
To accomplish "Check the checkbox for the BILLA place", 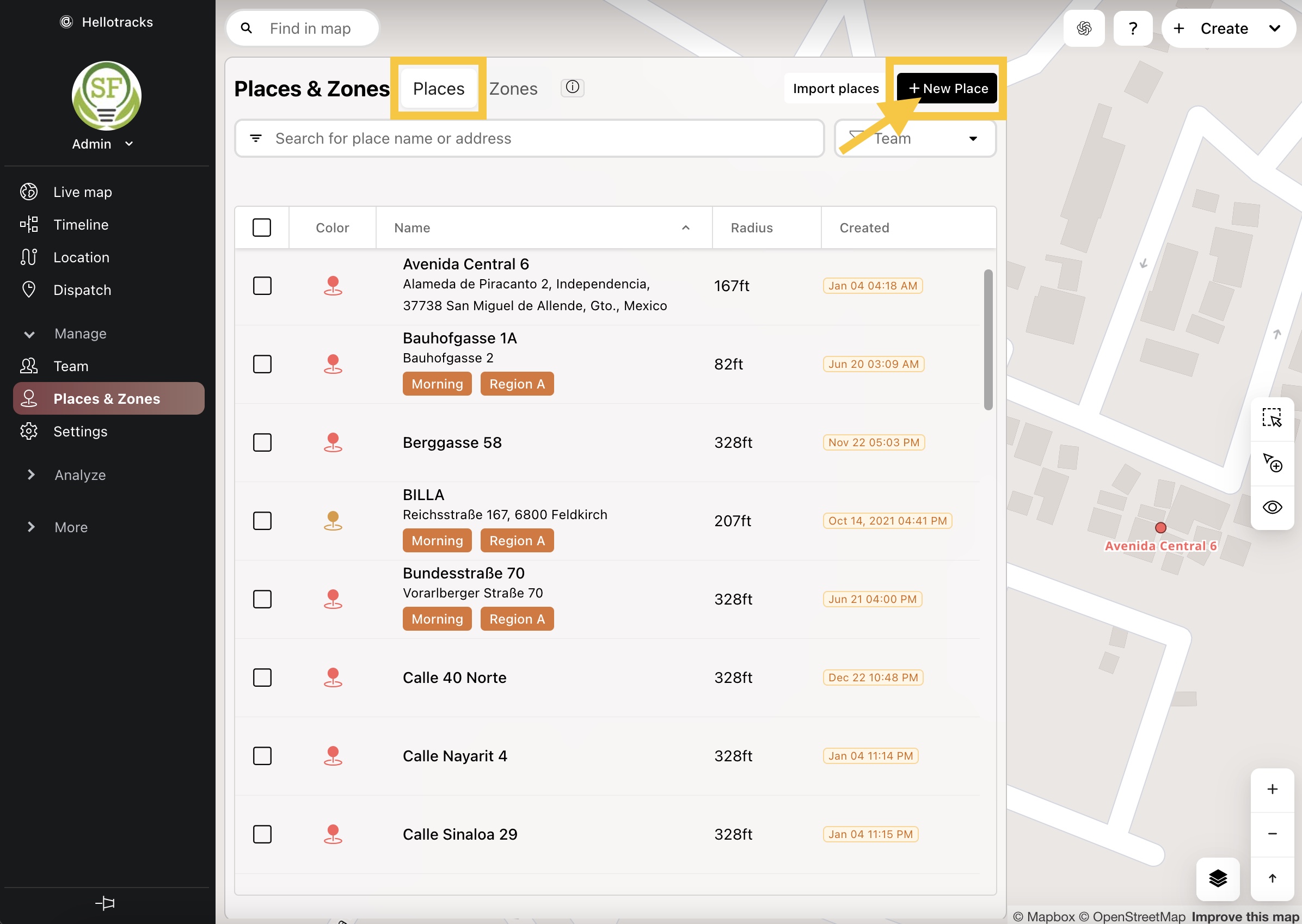I will click(x=262, y=520).
